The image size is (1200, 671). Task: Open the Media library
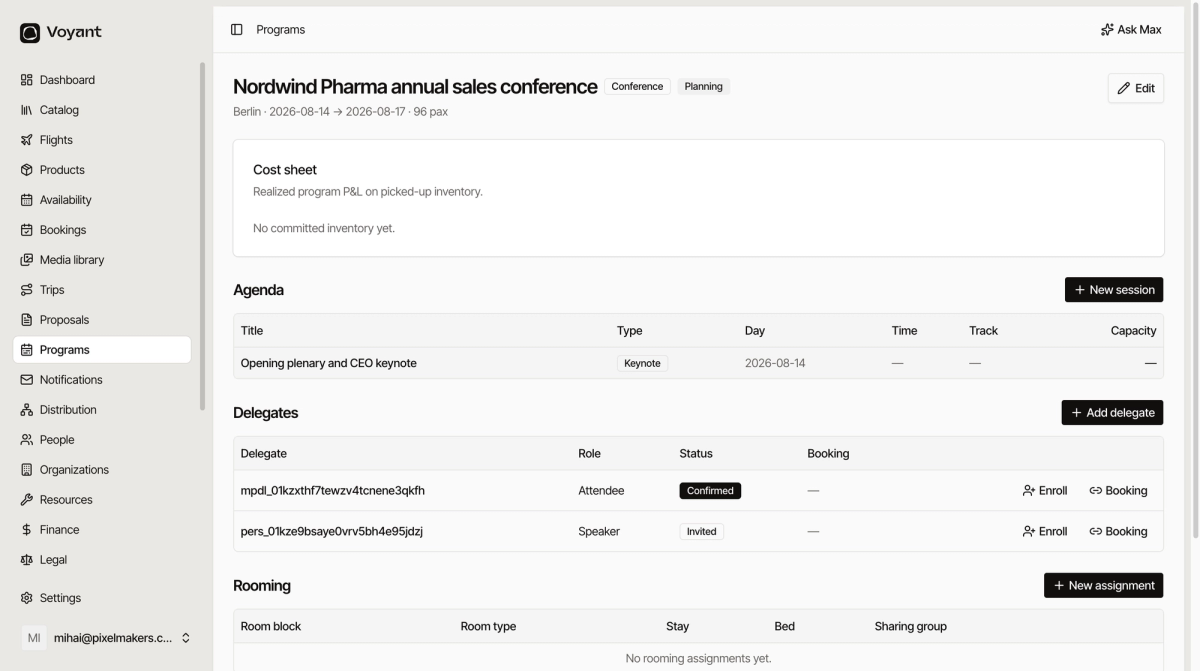tap(102, 260)
